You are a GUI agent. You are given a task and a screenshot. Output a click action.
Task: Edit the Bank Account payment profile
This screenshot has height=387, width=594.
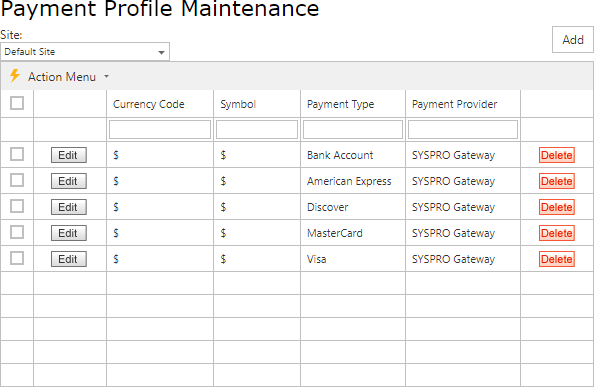[x=69, y=155]
